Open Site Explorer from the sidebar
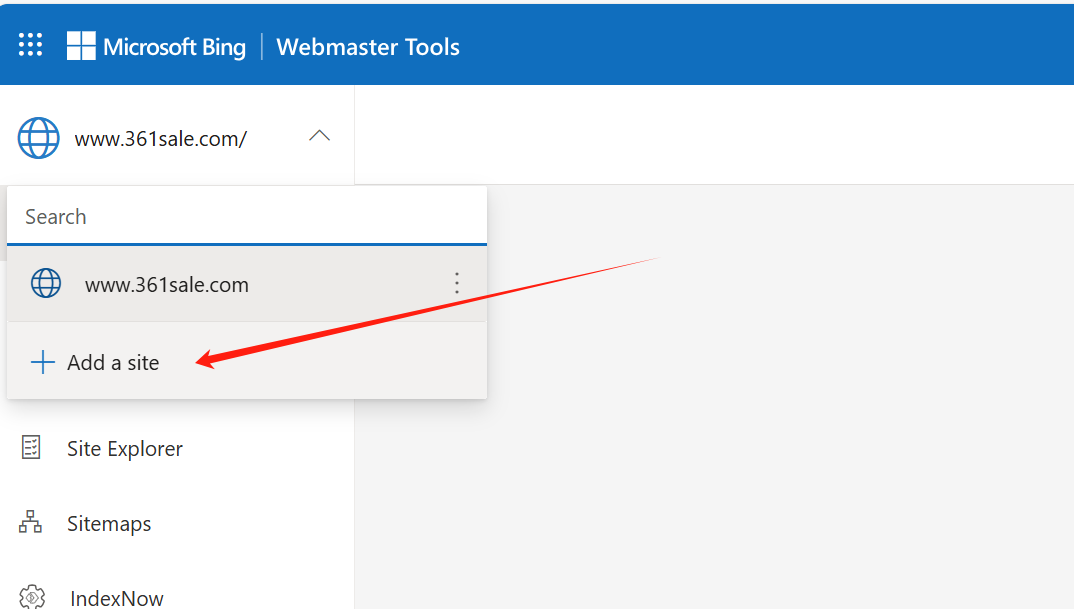Screen dimensions: 1074x609 (125, 449)
